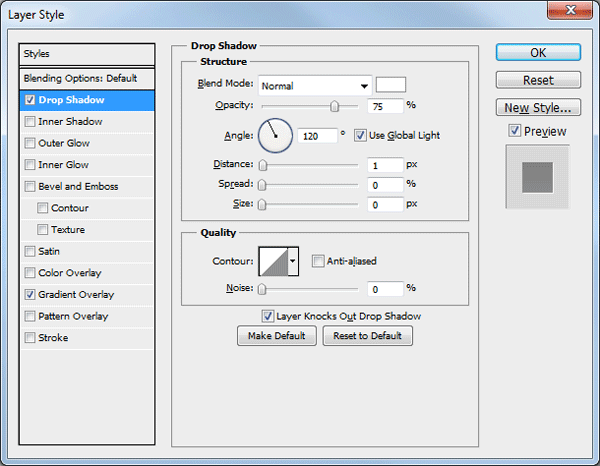Select Blending Options: Default
The width and height of the screenshot is (600, 466).
(87, 78)
